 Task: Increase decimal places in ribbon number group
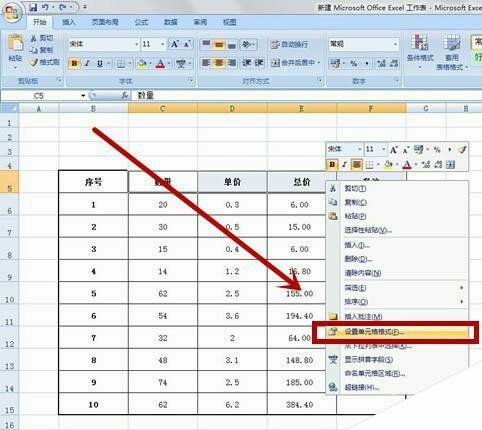pyautogui.click(x=381, y=63)
